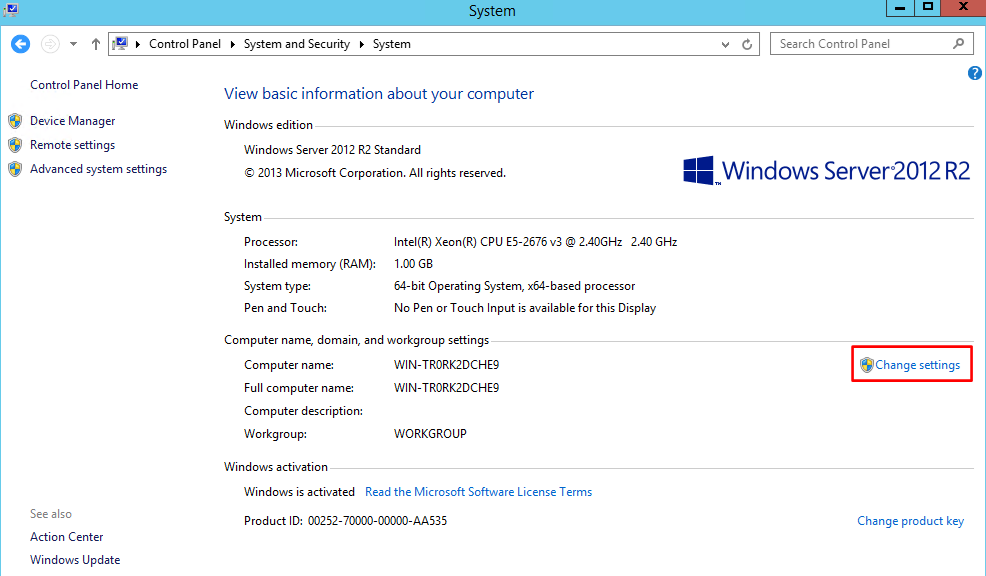Click the computer icon in the address bar
The image size is (986, 576).
click(x=121, y=44)
